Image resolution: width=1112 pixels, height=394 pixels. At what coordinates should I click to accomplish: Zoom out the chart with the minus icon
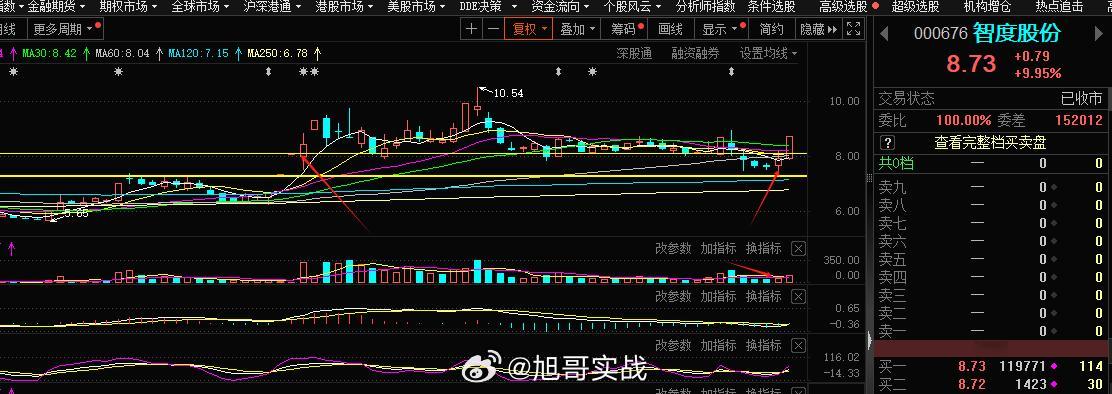pyautogui.click(x=494, y=29)
